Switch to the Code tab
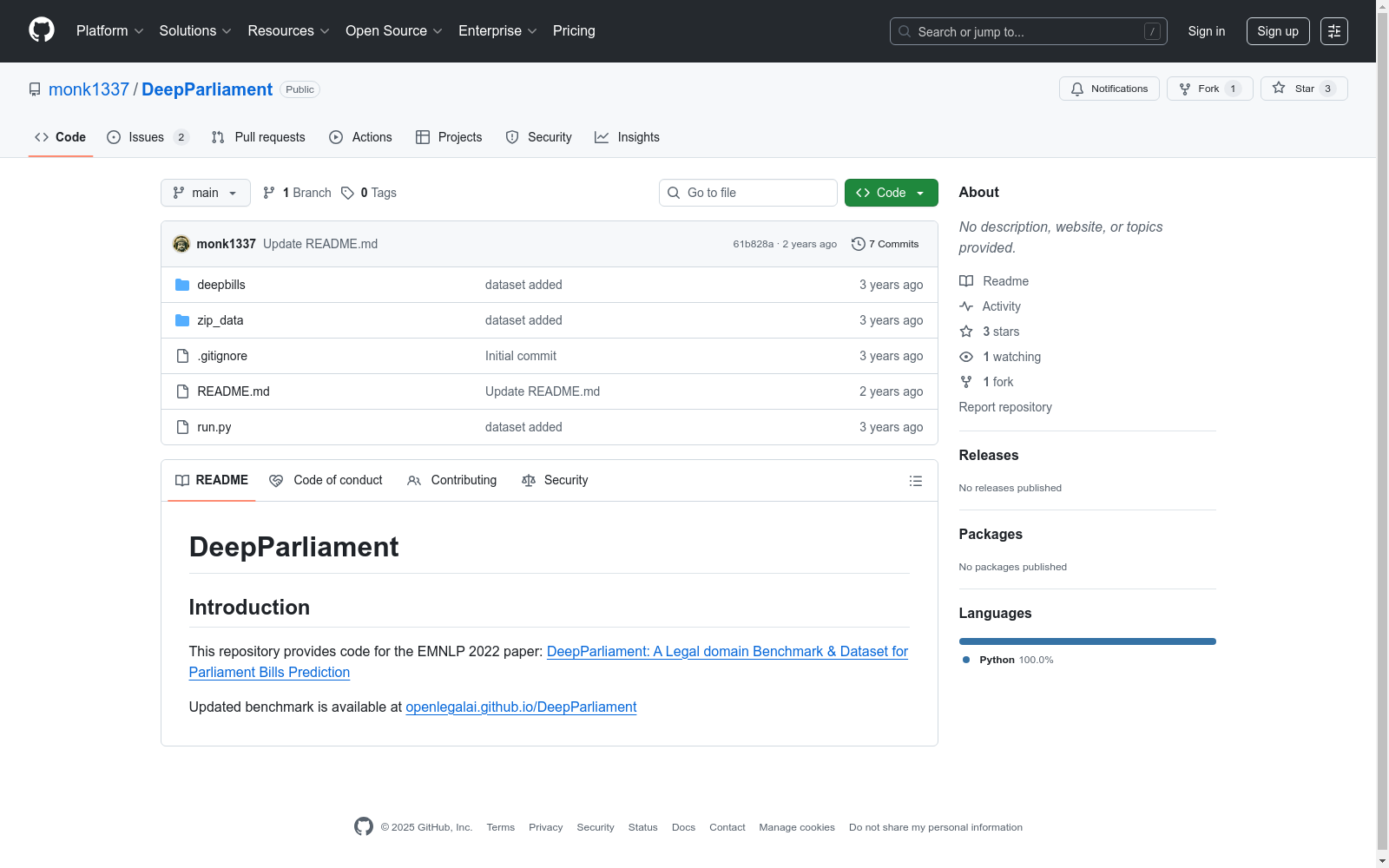1389x868 pixels. pyautogui.click(x=61, y=137)
